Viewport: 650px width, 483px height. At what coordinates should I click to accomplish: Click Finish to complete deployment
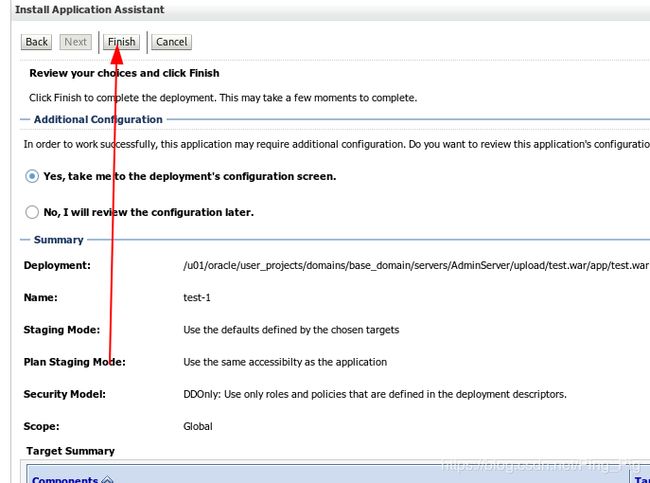point(121,42)
